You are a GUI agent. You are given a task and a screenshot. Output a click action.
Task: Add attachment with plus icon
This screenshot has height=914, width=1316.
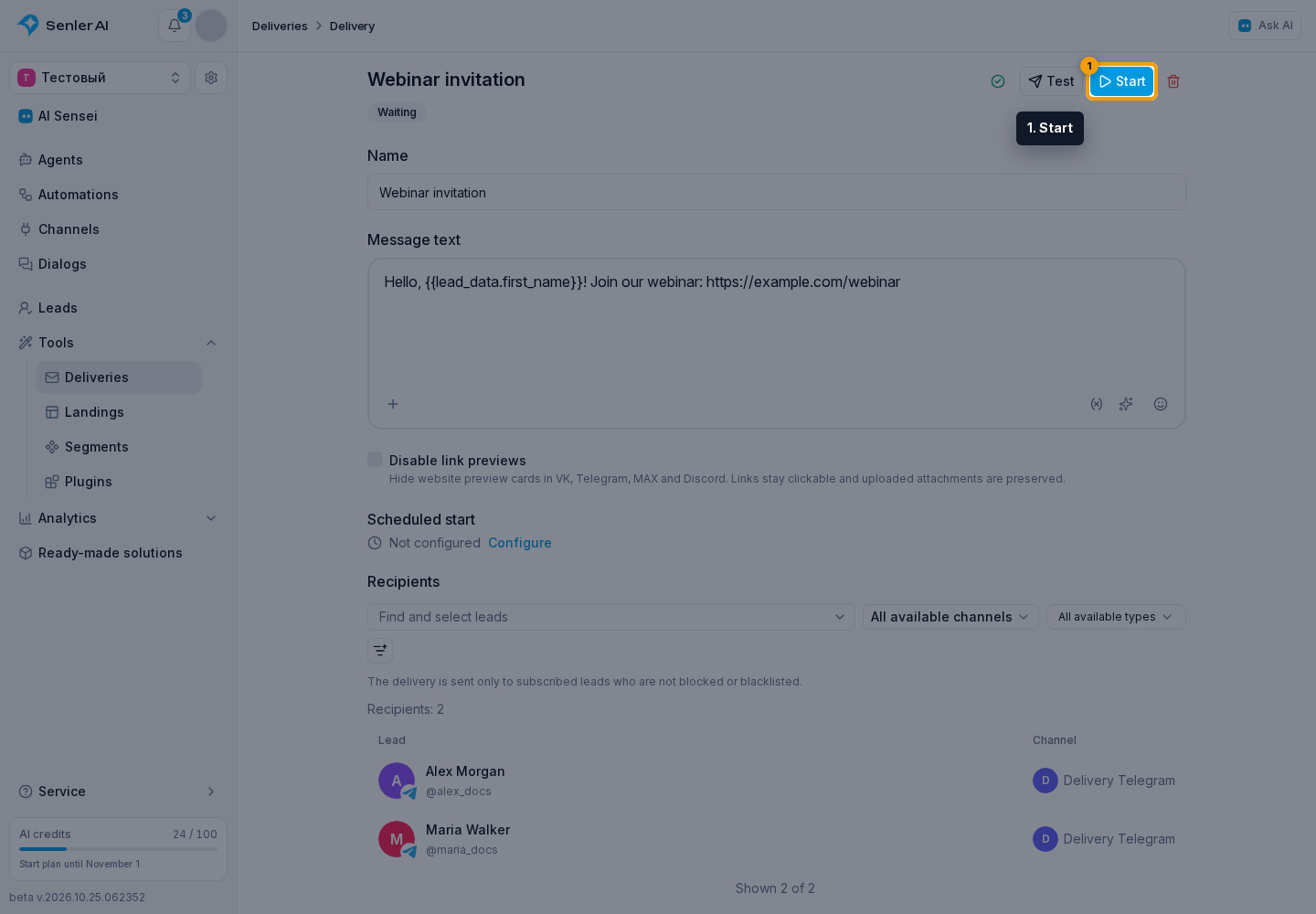click(393, 404)
